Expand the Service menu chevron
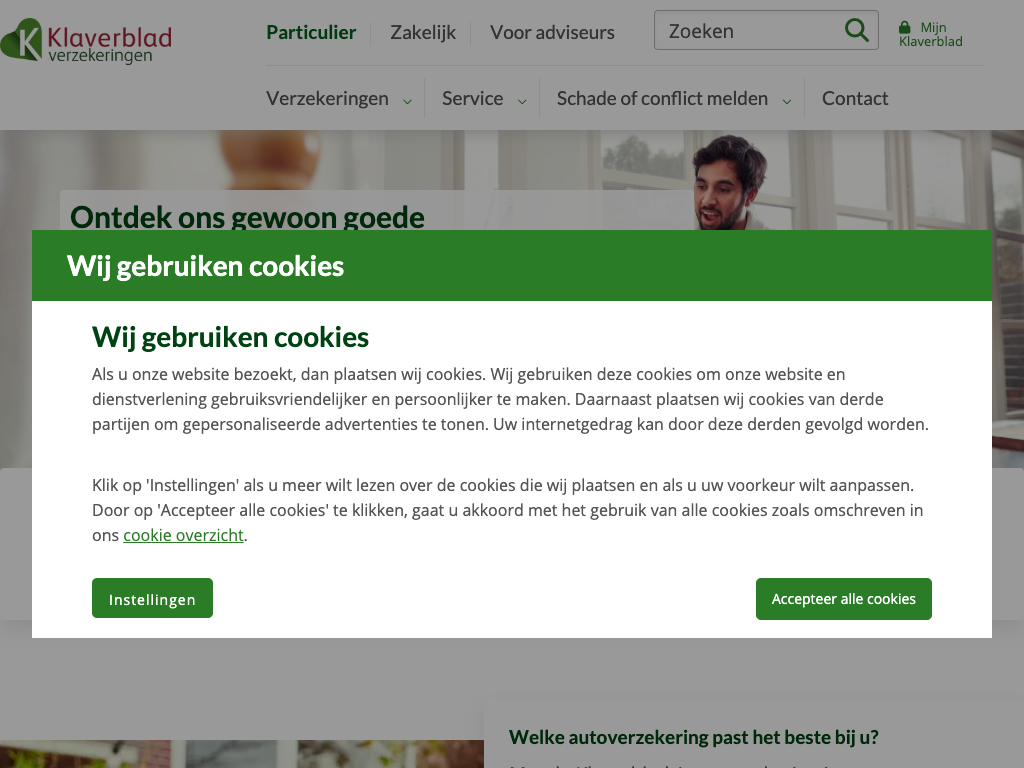 522,101
